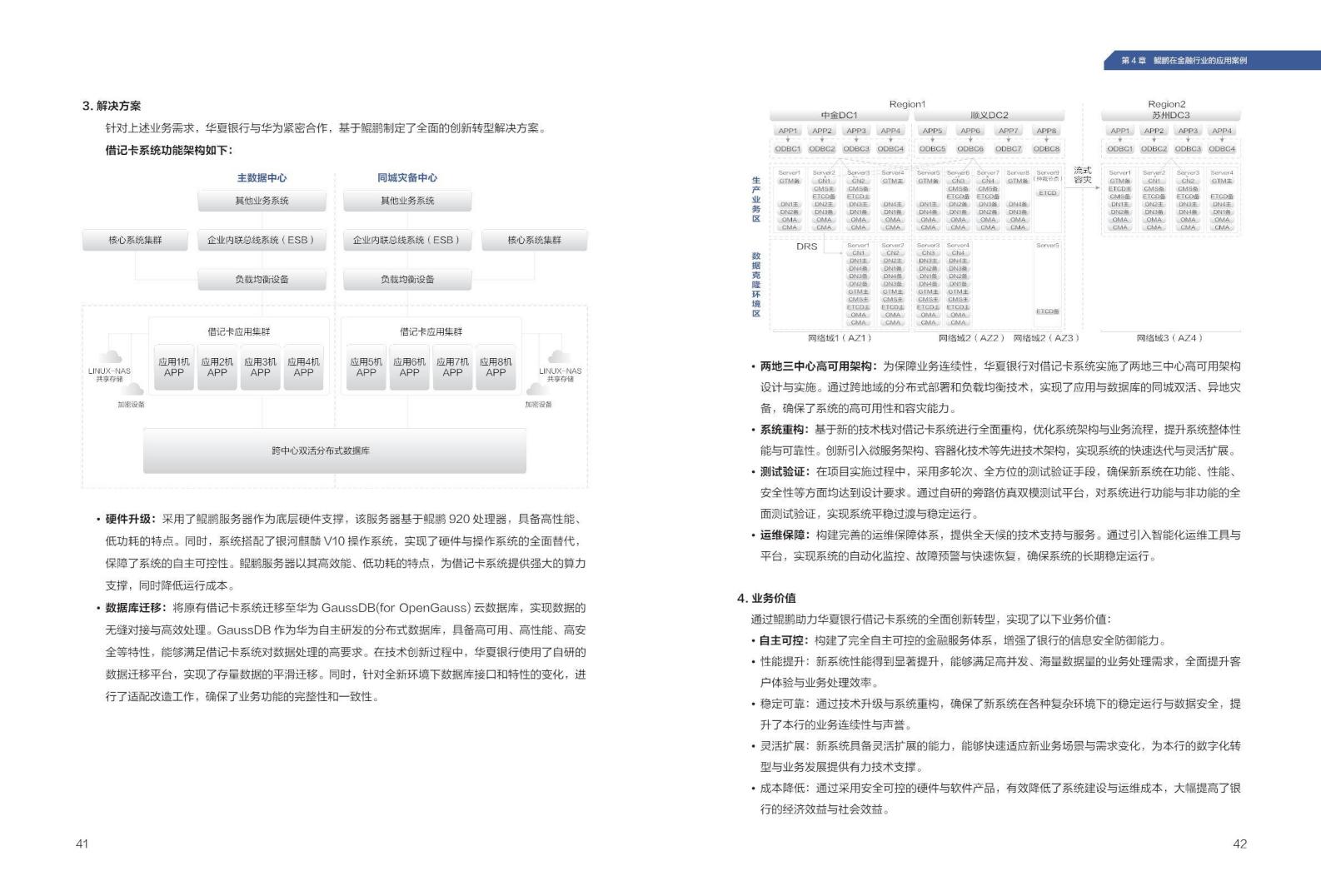Click the 同城灾备中心 diagram title

(407, 177)
